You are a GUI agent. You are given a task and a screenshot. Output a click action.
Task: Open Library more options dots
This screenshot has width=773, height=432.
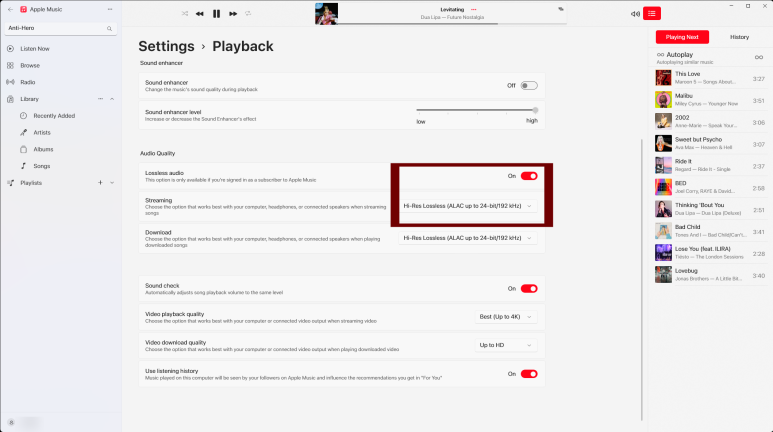tap(101, 99)
